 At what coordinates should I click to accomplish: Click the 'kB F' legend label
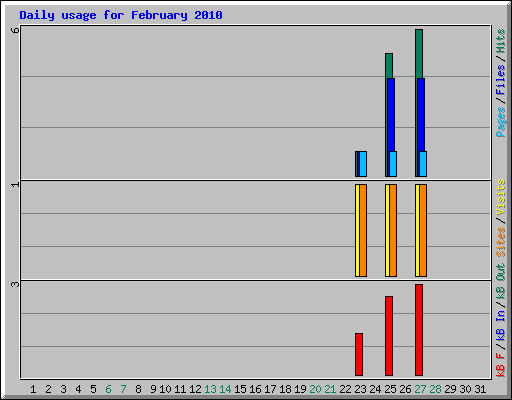coord(501,365)
